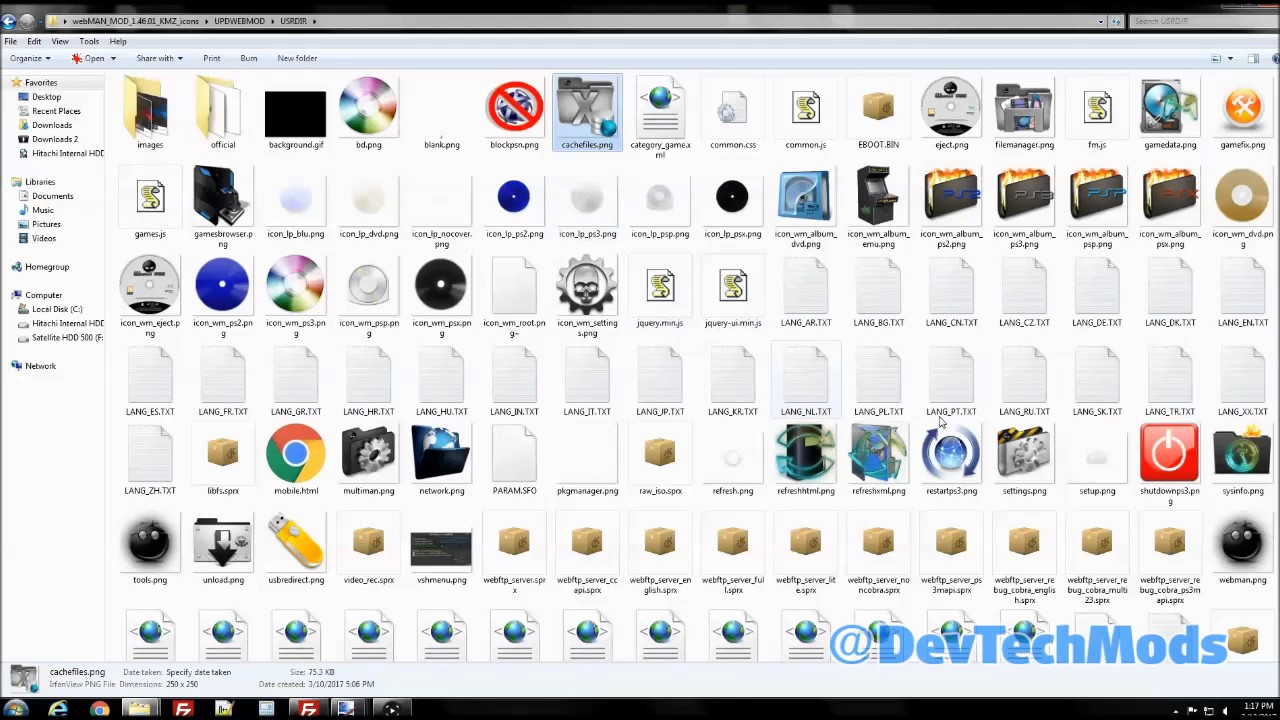Collapse the Libraries tree group
1280x720 pixels.
click(6, 182)
